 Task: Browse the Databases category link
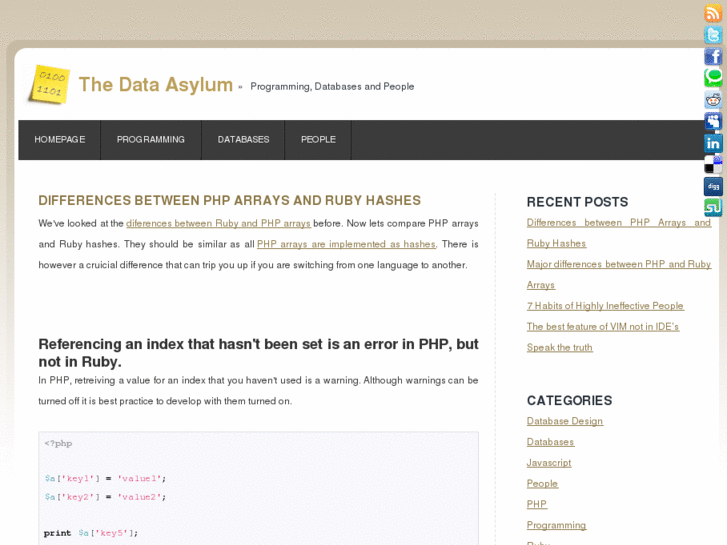(x=550, y=442)
